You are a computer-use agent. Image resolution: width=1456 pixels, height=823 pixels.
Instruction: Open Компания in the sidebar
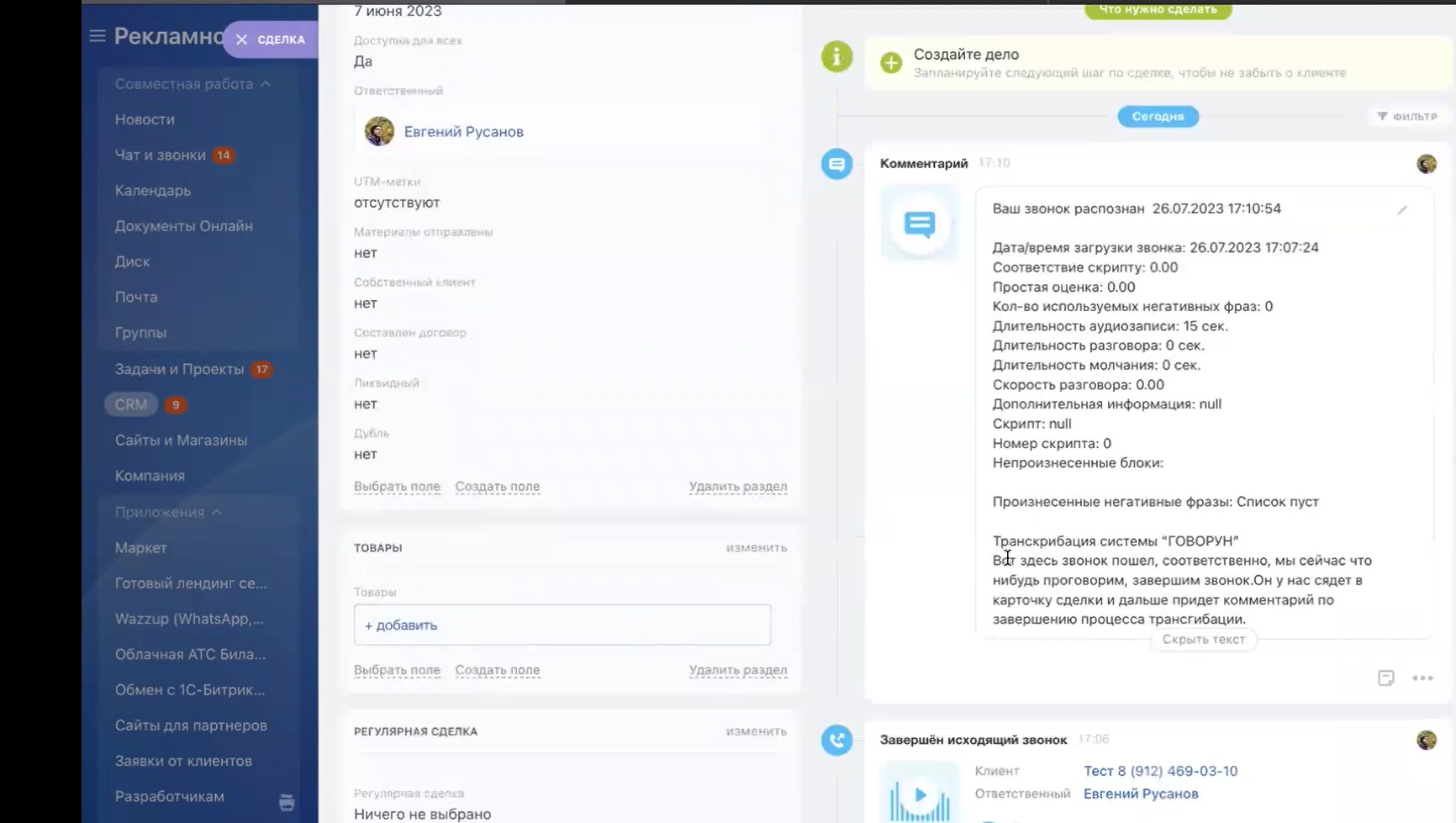coord(150,476)
